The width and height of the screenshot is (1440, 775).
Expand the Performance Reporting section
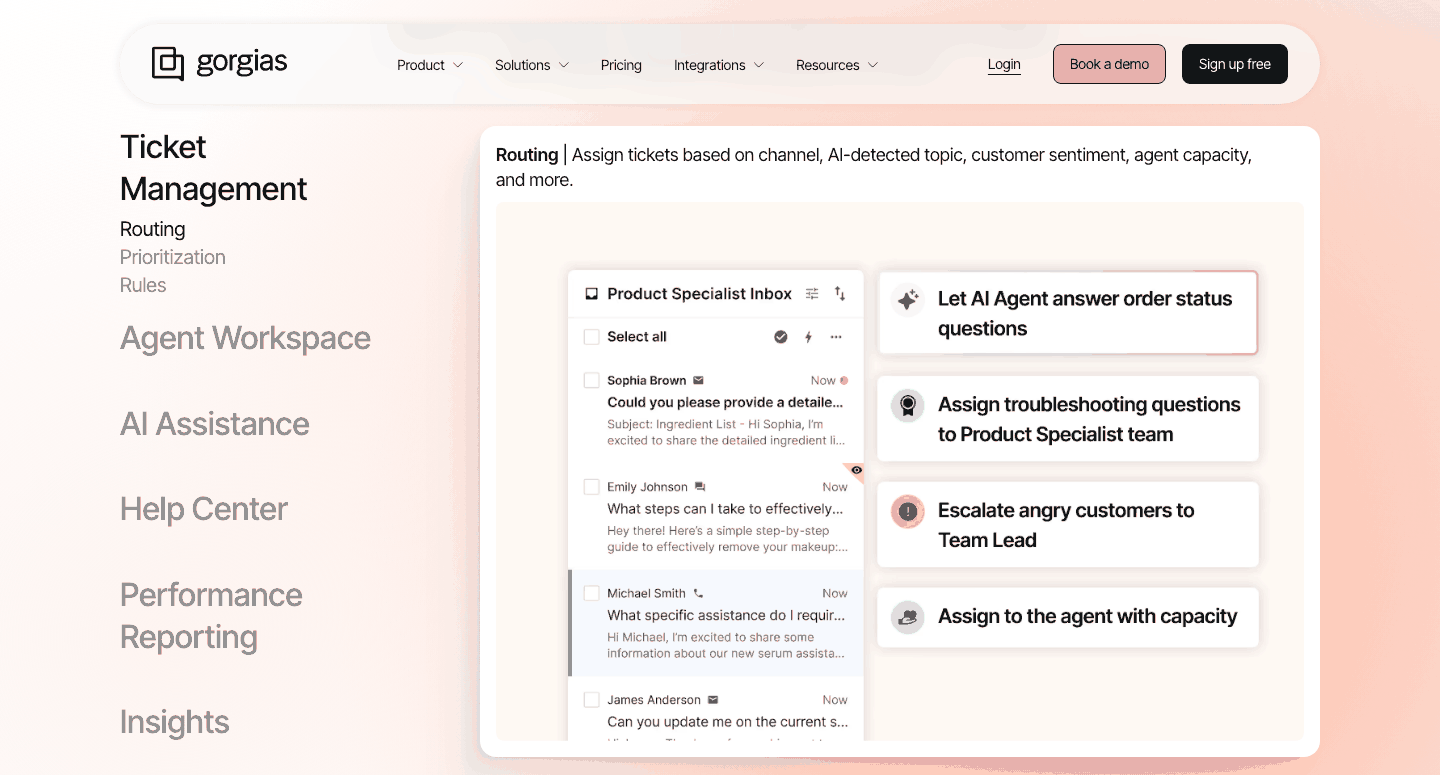coord(211,616)
